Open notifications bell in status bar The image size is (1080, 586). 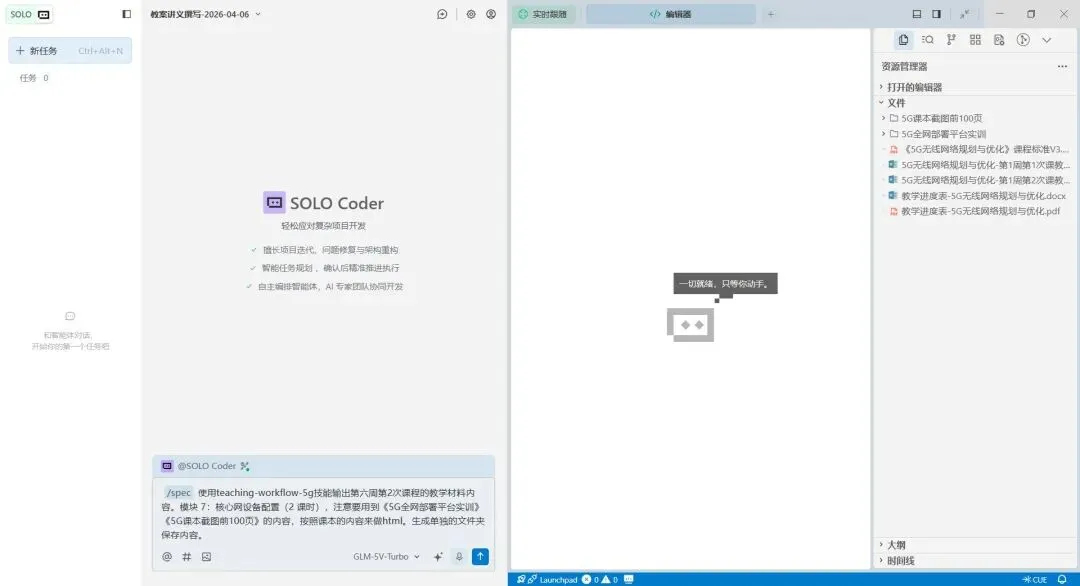(x=1062, y=579)
